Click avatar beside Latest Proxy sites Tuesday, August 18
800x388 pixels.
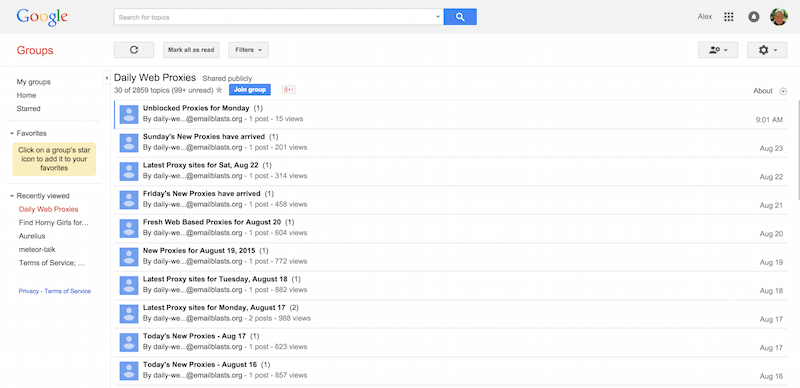(x=129, y=285)
